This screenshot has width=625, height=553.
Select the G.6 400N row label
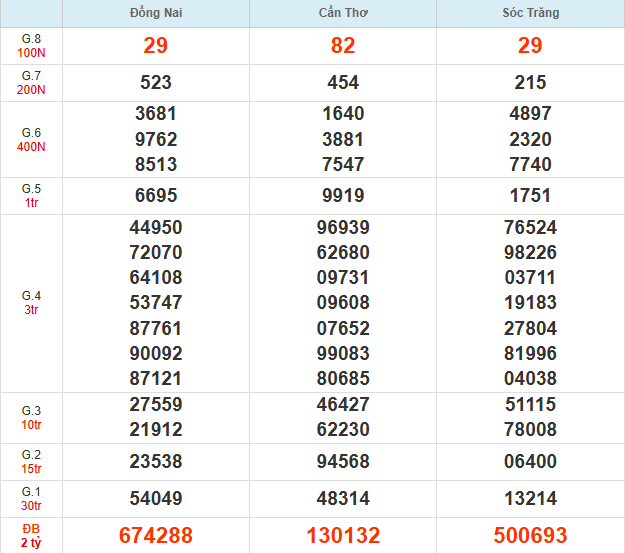[31, 140]
